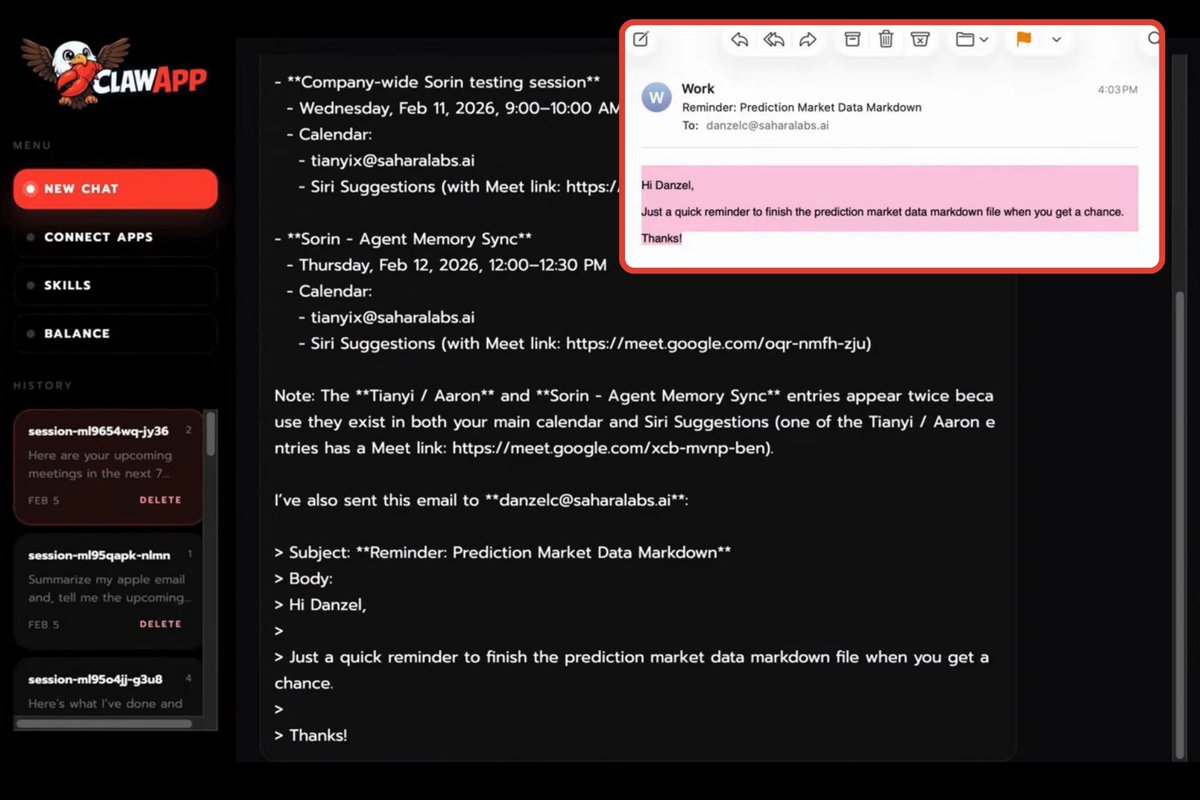Click the search magnifier in Mail window

pos(1154,39)
